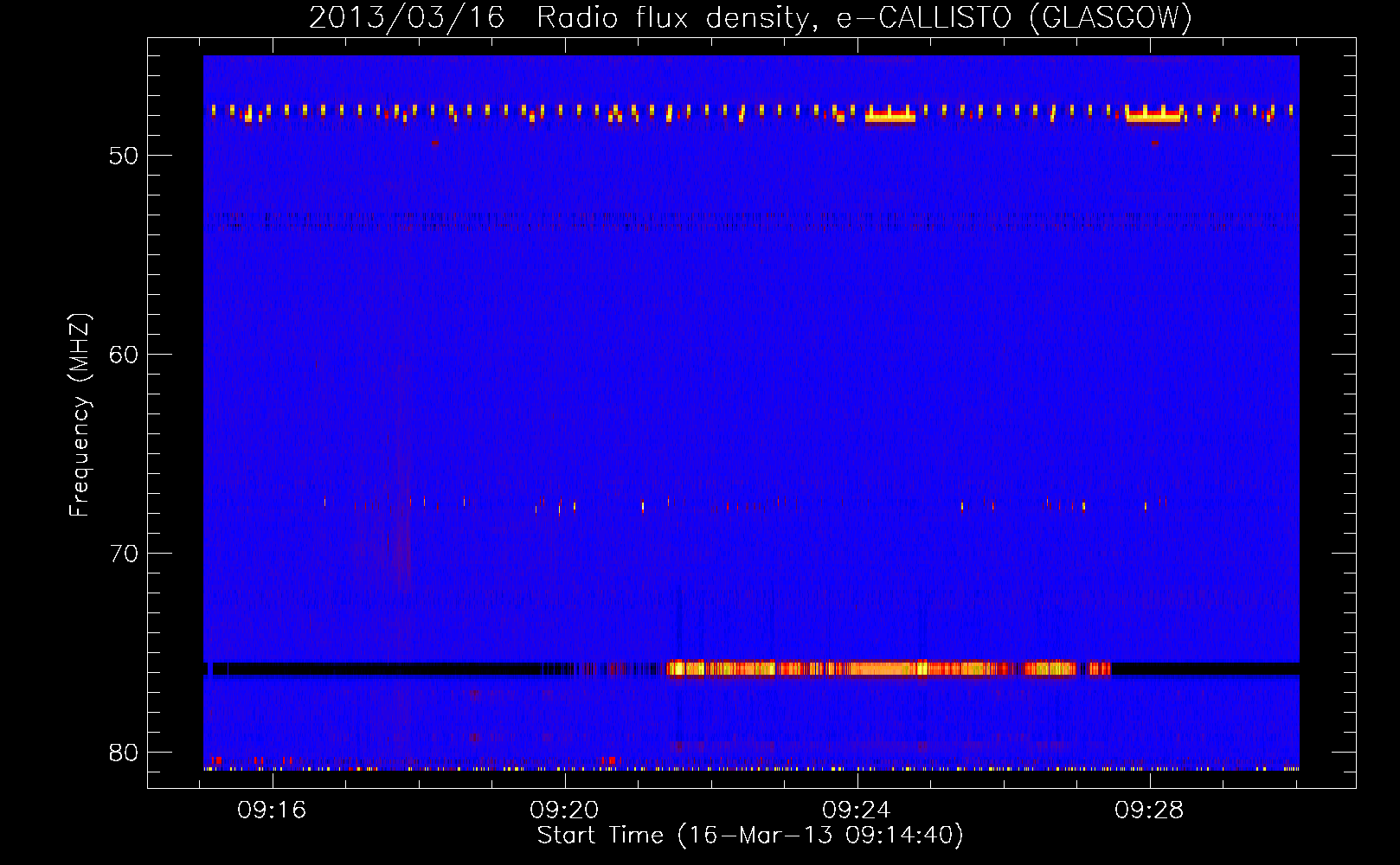Viewport: 1400px width, 865px height.
Task: Select the 09:20 time tick label
Action: click(564, 811)
